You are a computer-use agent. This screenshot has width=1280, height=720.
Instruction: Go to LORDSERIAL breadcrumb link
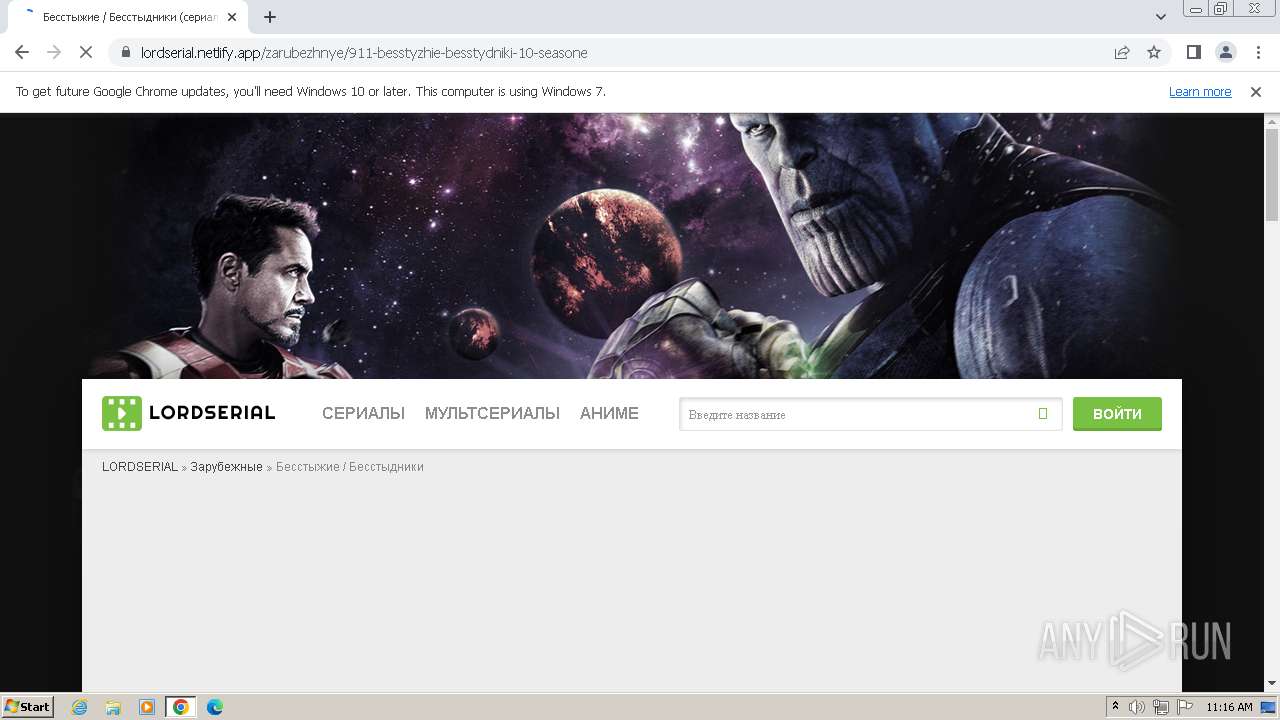coord(140,467)
